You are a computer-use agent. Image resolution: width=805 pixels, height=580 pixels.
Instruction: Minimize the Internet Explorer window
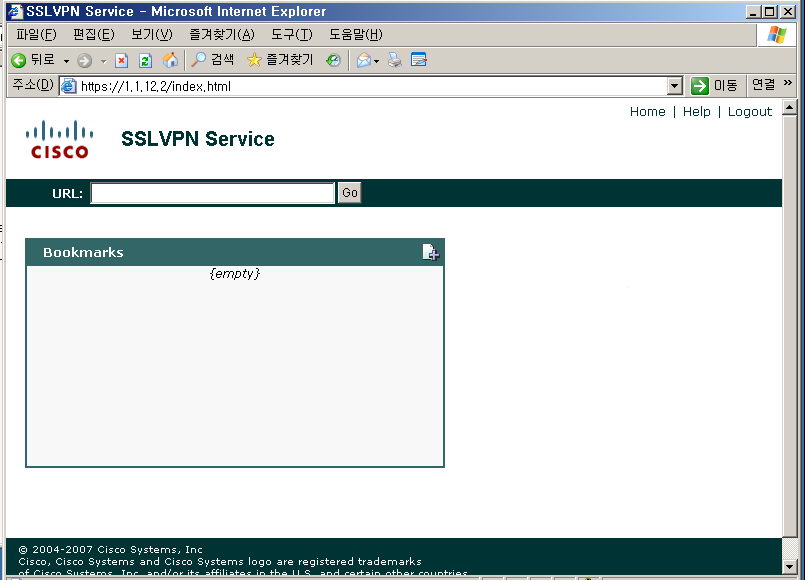[x=754, y=11]
